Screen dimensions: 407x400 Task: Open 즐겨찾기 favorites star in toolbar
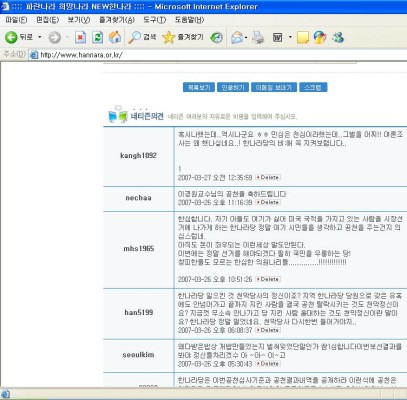[183, 37]
